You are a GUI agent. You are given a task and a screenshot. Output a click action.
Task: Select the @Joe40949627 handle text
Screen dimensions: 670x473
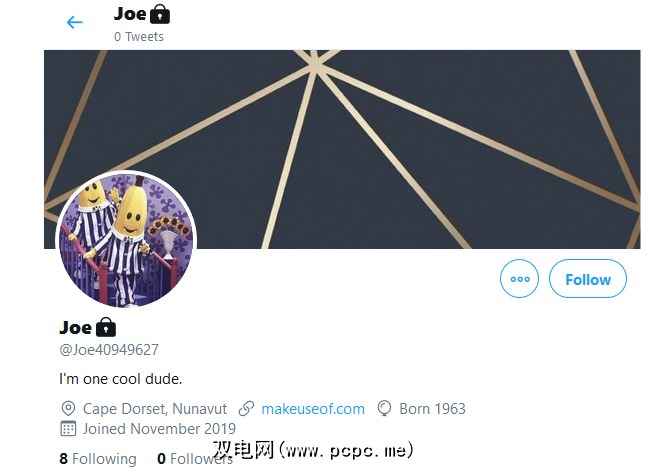pos(109,350)
